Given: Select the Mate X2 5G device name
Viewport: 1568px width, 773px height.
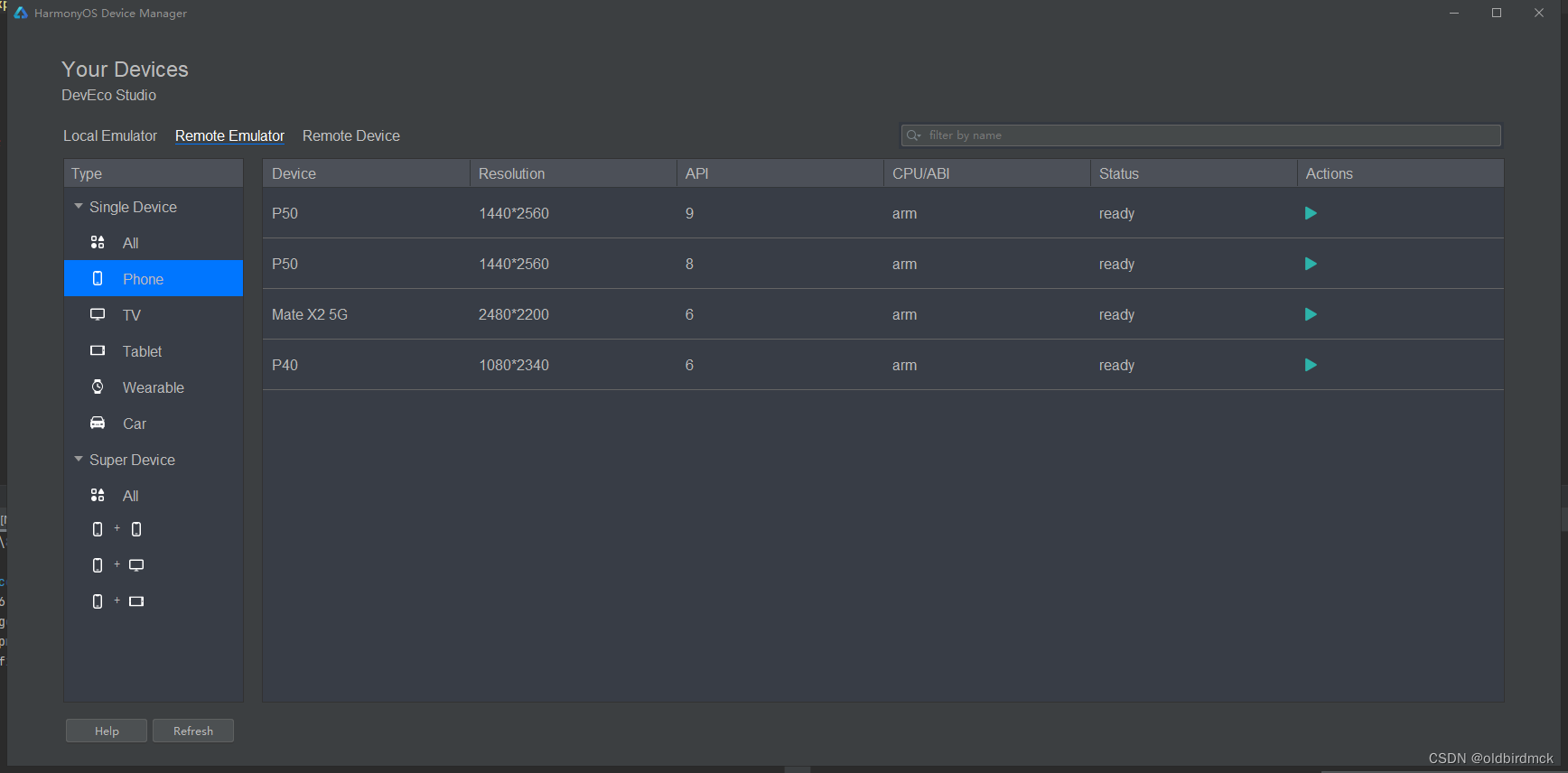Looking at the screenshot, I should point(310,314).
